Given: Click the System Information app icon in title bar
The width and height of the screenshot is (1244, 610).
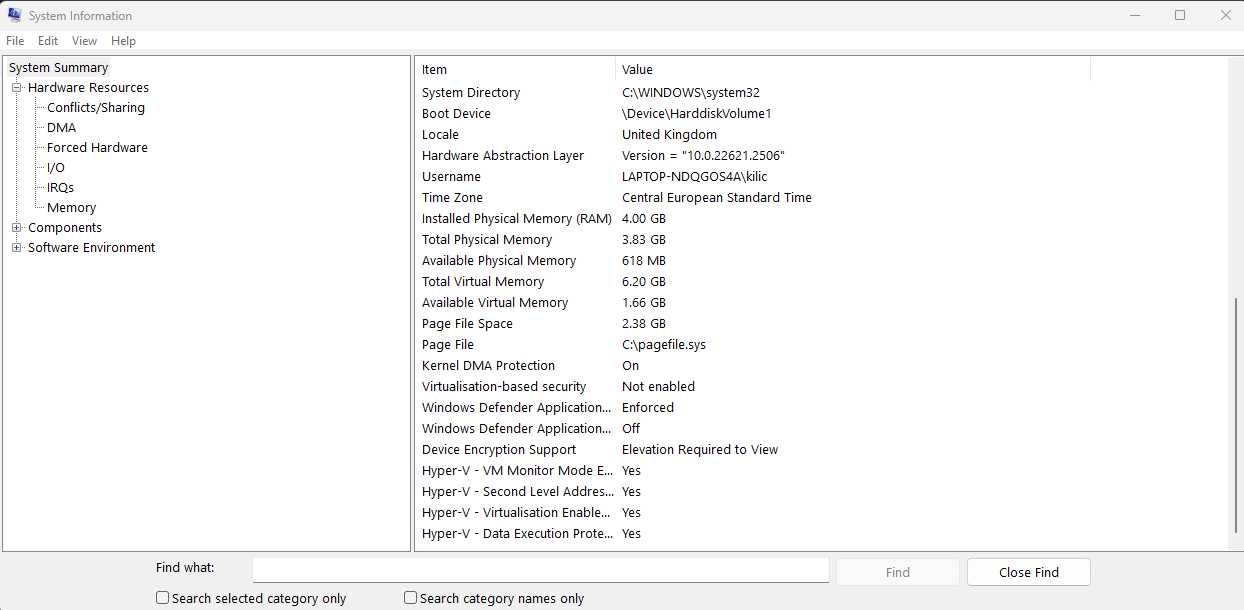Looking at the screenshot, I should 15,15.
